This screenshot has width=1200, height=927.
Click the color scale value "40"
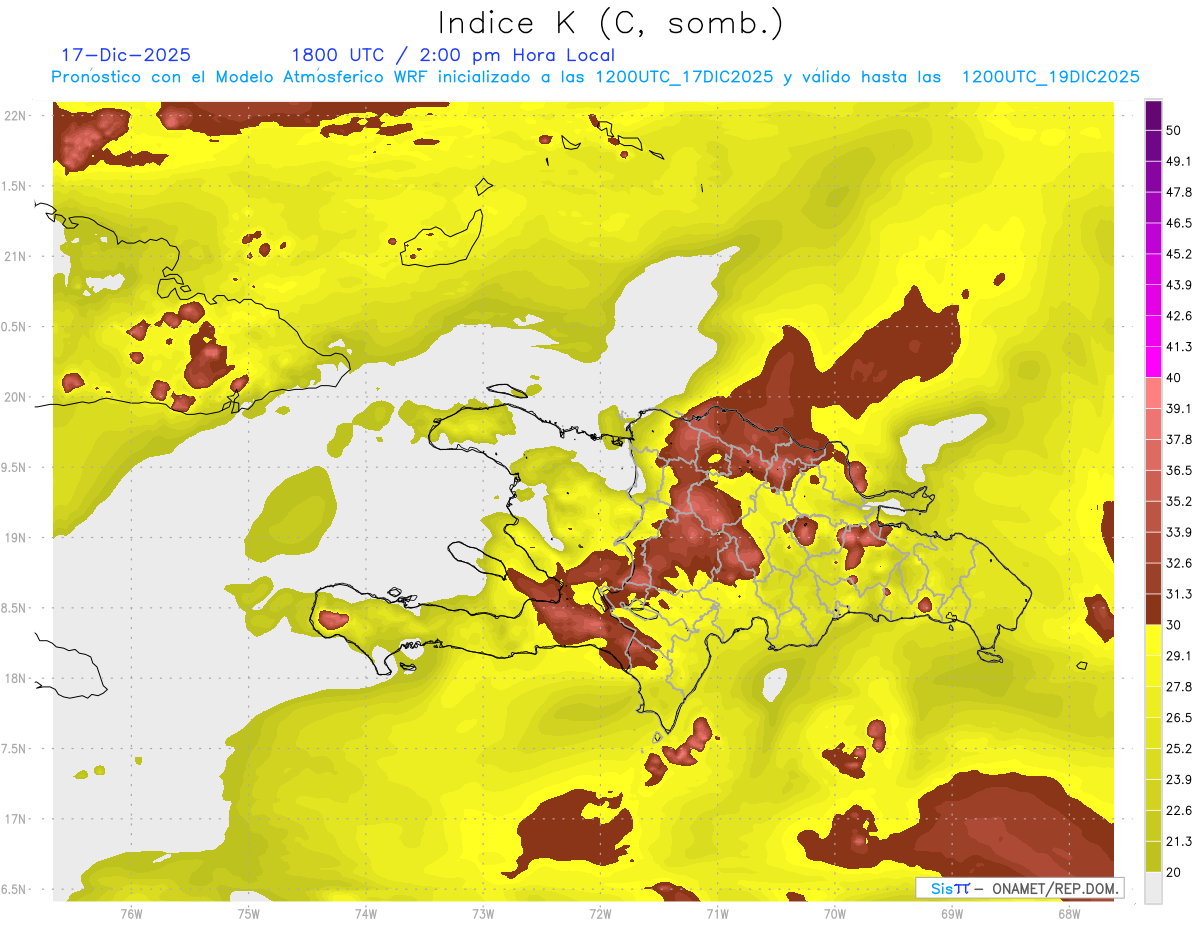point(1174,378)
